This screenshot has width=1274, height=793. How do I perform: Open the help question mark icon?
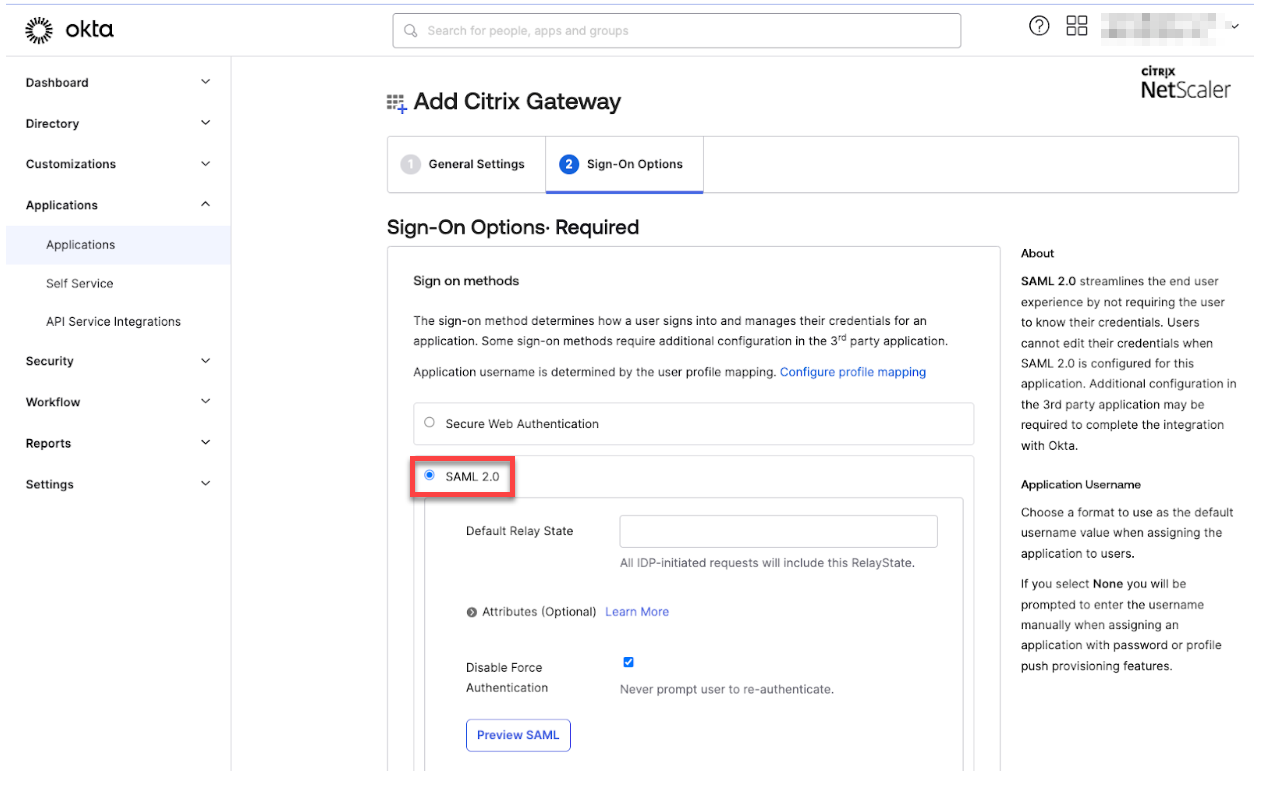1039,27
